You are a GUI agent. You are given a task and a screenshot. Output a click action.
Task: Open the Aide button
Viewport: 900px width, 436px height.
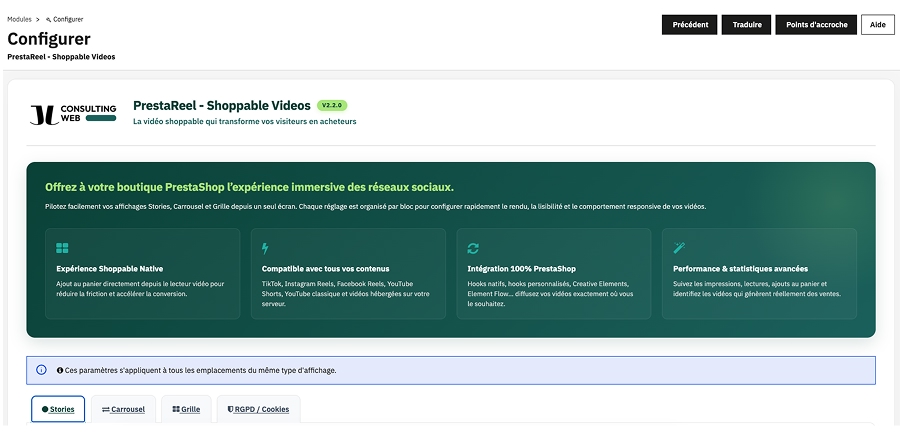pyautogui.click(x=878, y=25)
